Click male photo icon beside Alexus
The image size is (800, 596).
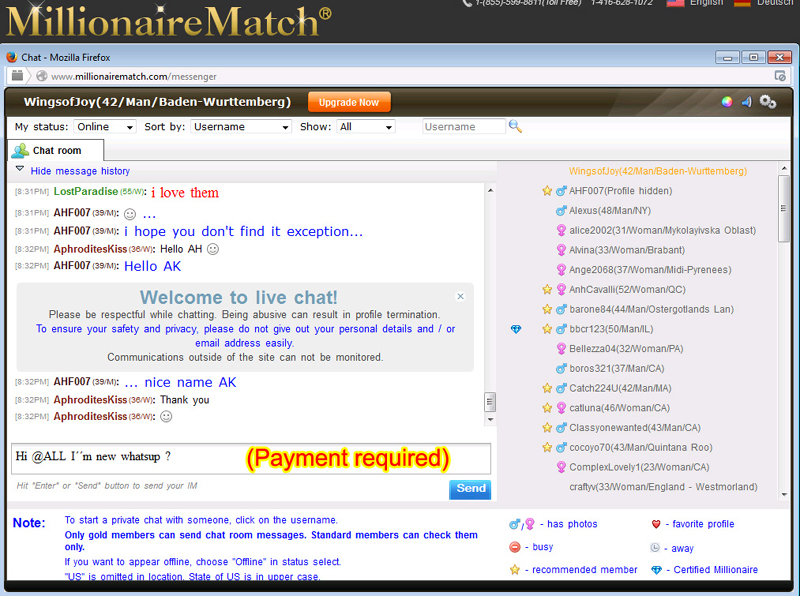(x=561, y=211)
